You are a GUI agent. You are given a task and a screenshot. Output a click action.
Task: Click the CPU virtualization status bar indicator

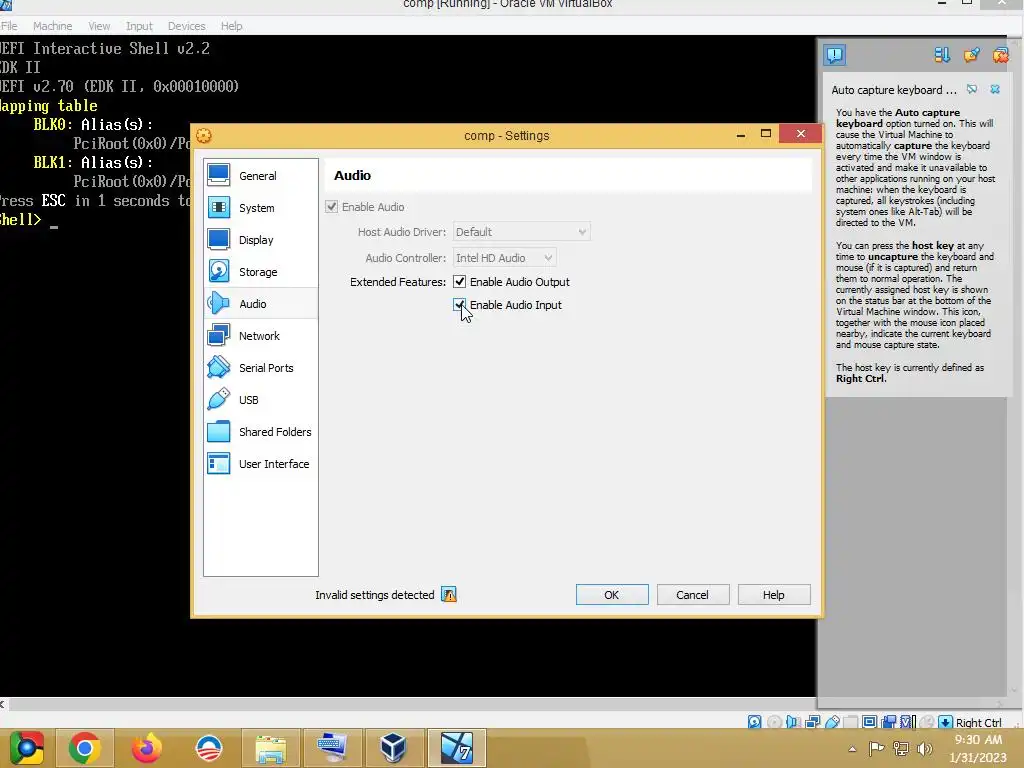click(x=908, y=722)
